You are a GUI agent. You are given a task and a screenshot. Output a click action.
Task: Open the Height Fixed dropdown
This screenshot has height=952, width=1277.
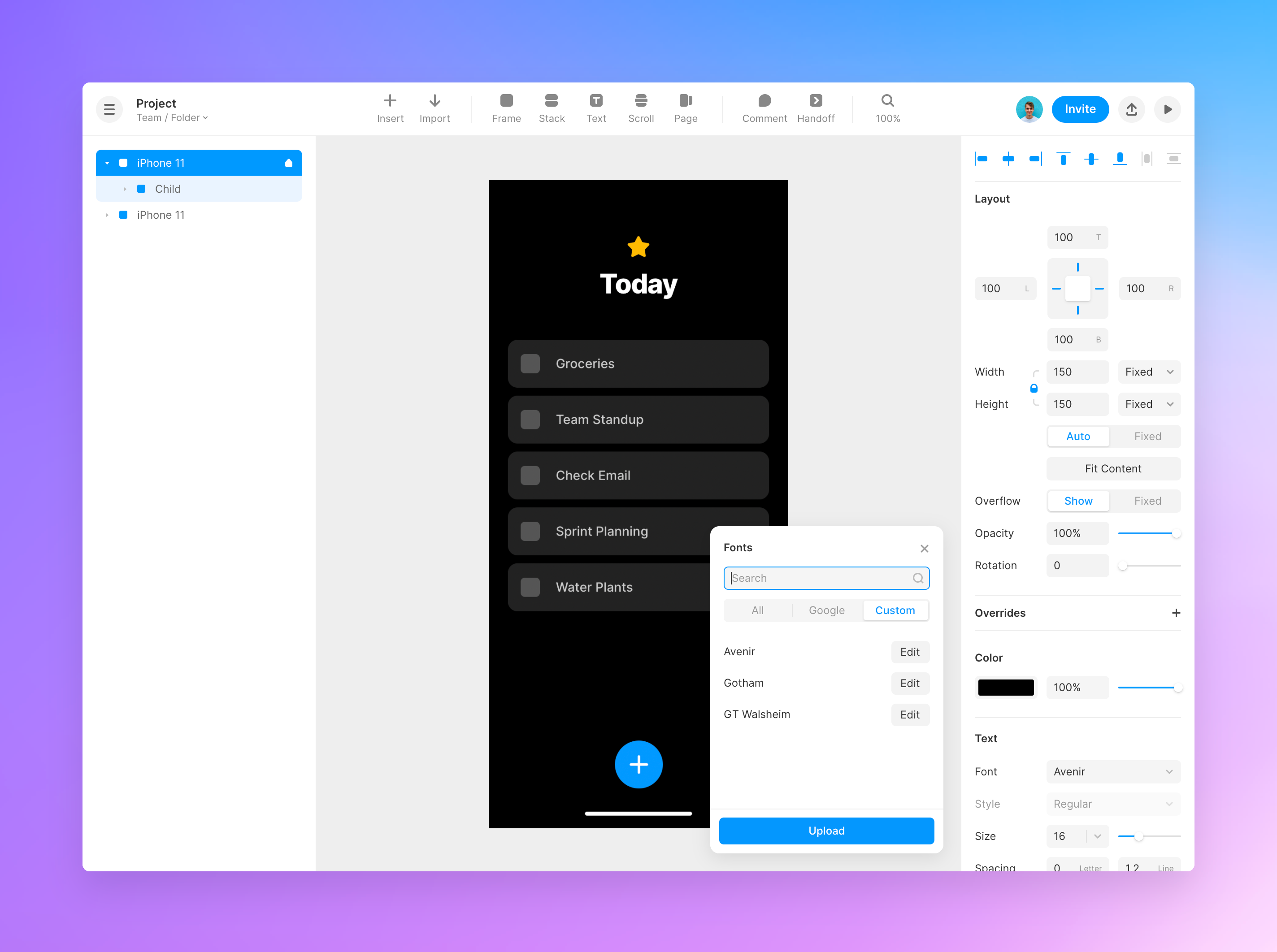(1149, 405)
